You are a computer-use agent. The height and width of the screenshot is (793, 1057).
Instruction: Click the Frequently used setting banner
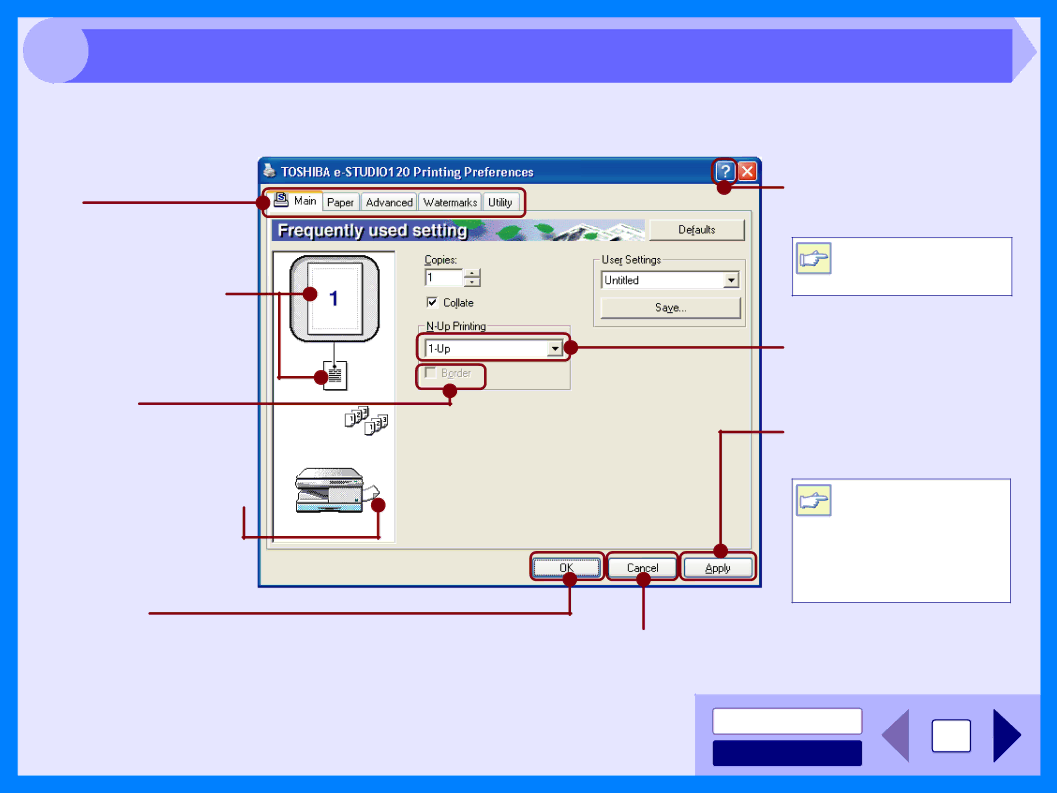tap(458, 231)
